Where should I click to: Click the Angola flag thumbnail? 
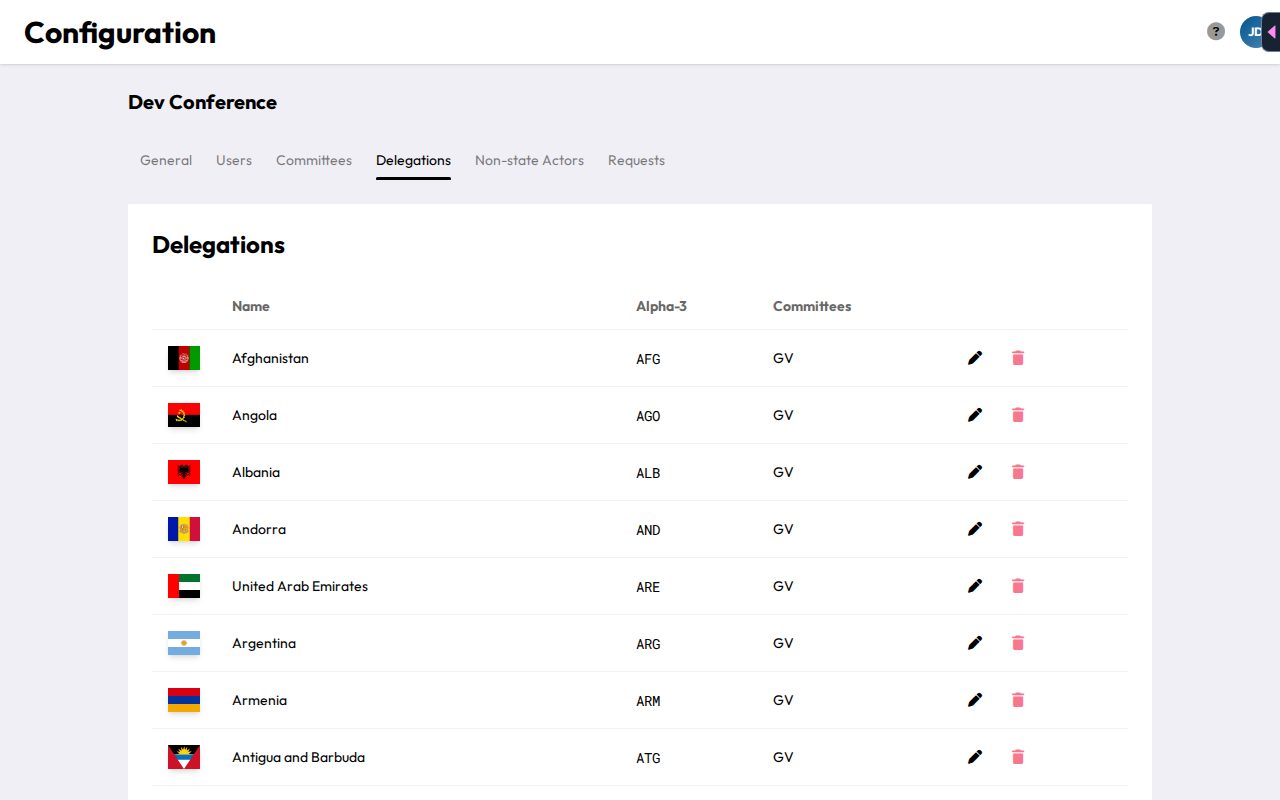(x=184, y=415)
